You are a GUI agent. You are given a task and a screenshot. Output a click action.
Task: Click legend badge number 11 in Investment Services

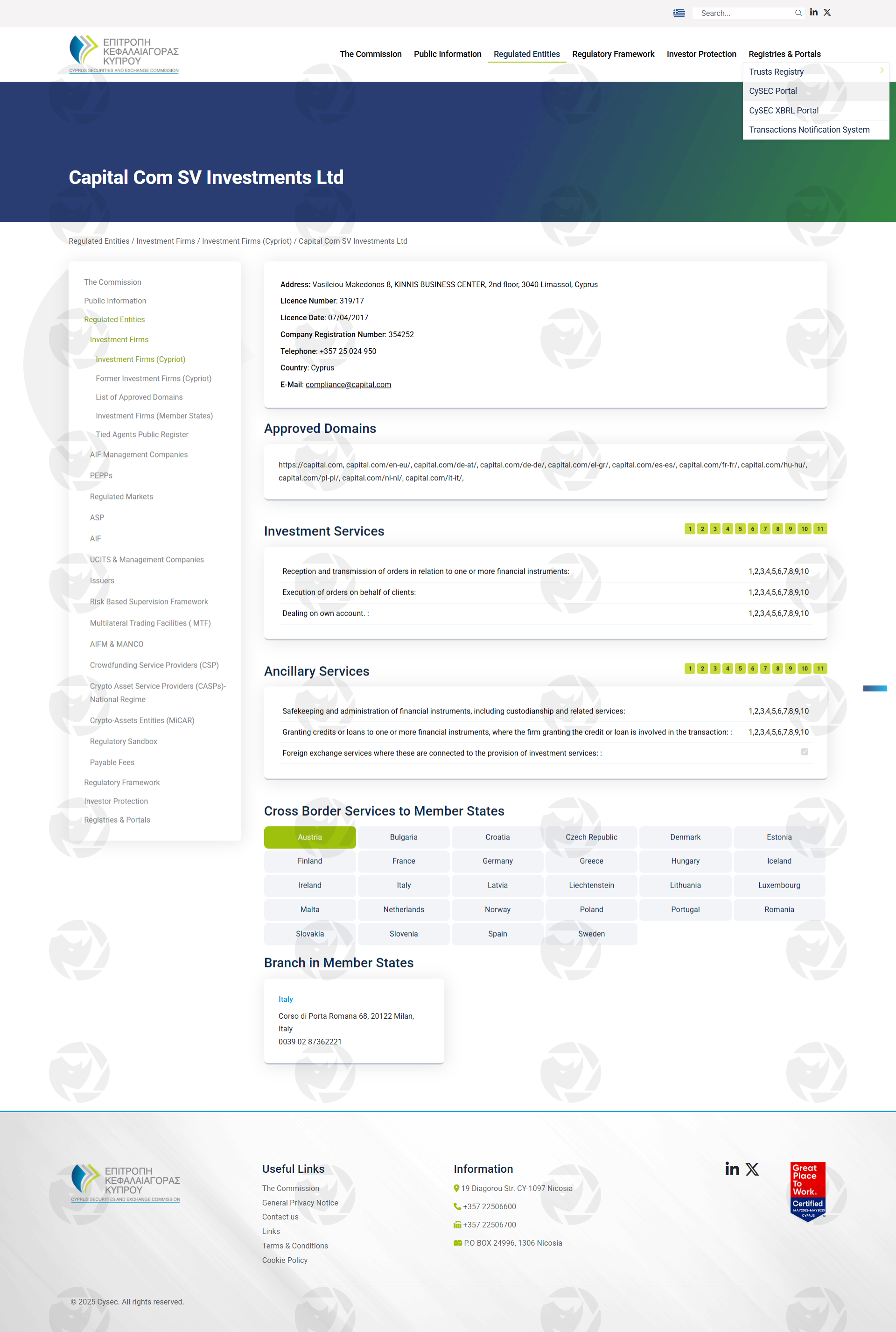point(820,529)
